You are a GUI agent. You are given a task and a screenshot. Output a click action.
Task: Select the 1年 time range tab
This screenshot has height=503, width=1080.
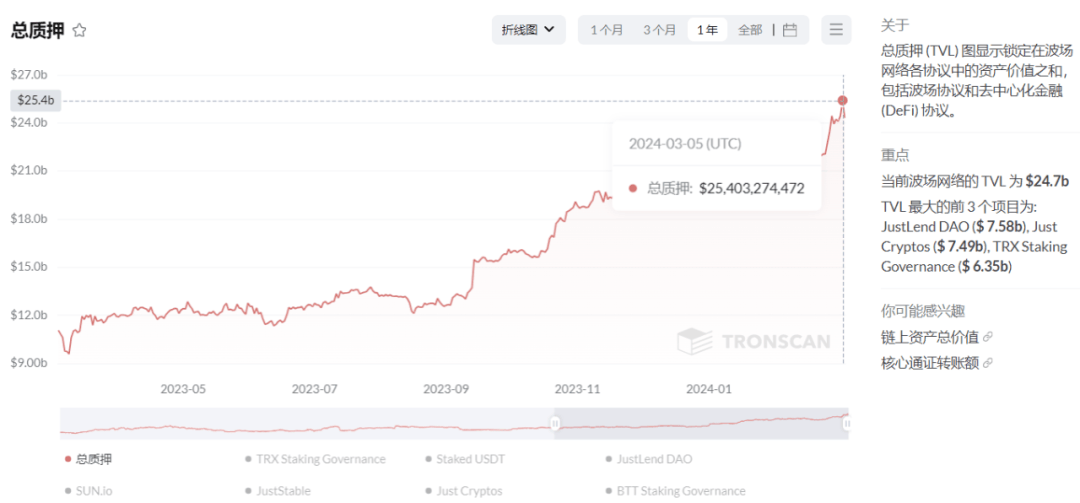click(707, 30)
